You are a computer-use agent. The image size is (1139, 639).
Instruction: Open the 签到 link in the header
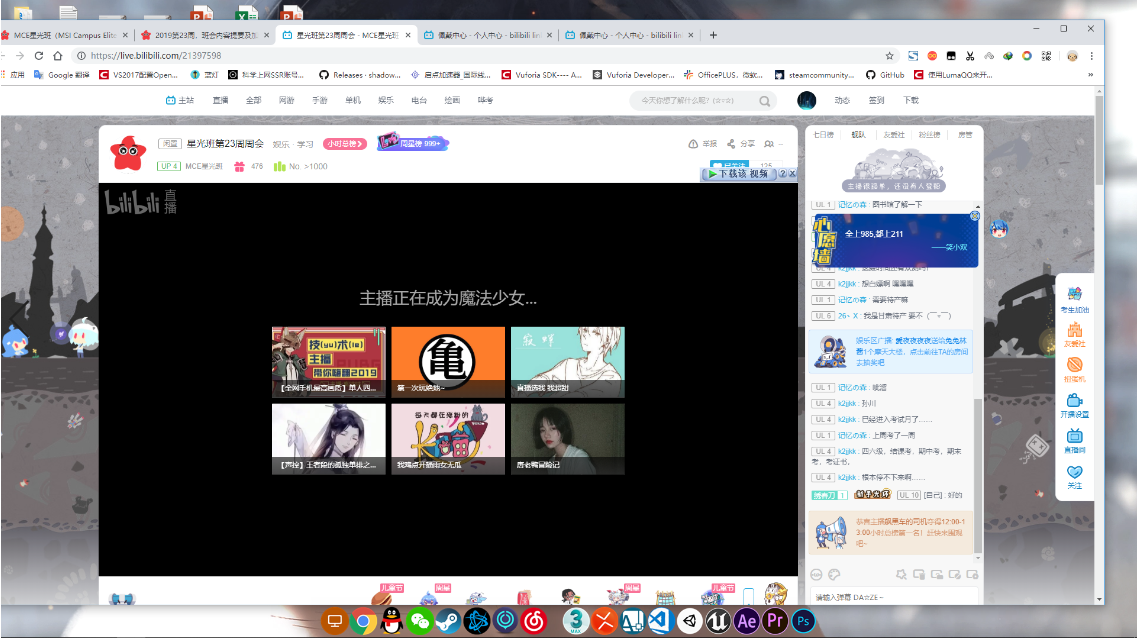point(877,100)
